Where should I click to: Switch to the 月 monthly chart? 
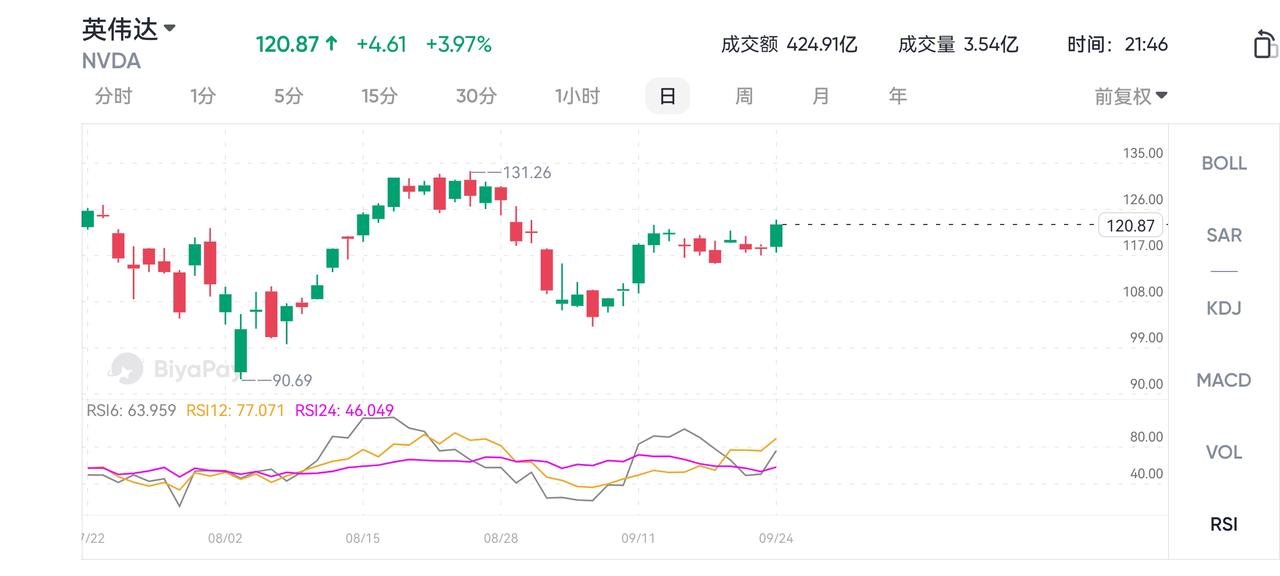point(821,96)
